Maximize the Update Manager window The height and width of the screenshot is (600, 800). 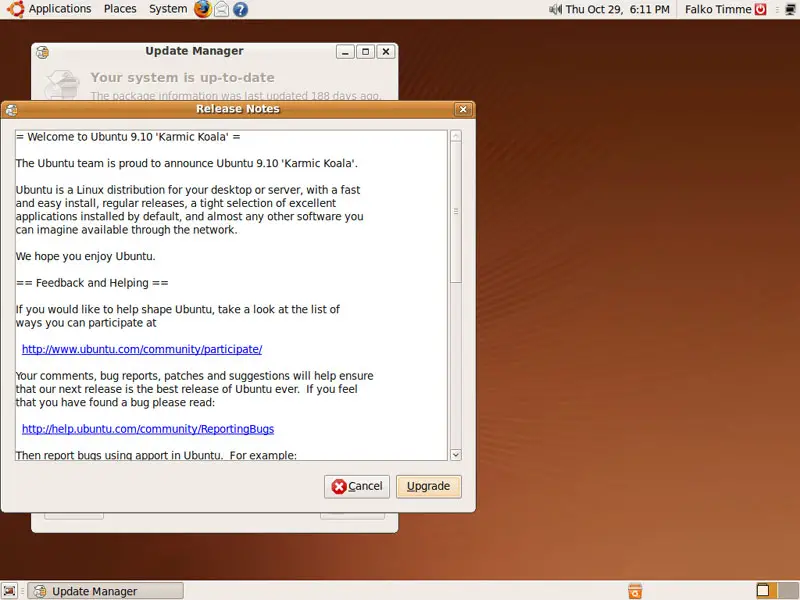click(365, 52)
